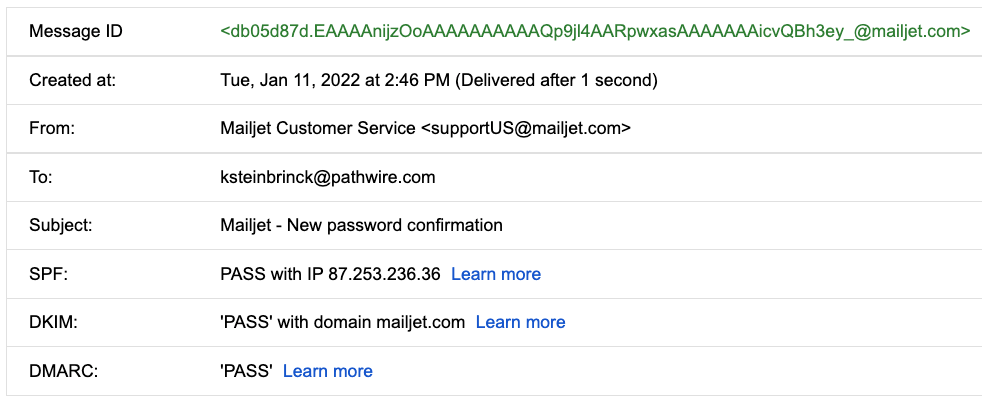Click the From: label
Screen dimensions: 982x411
tap(51, 128)
